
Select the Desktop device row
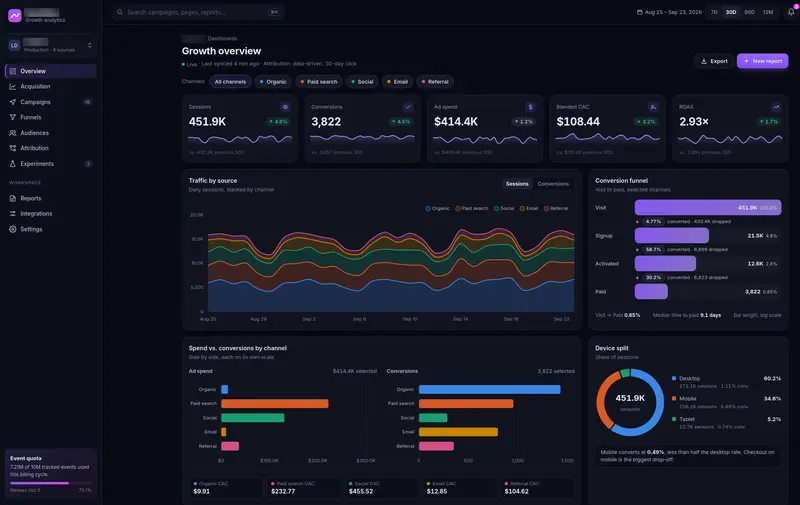pos(726,382)
